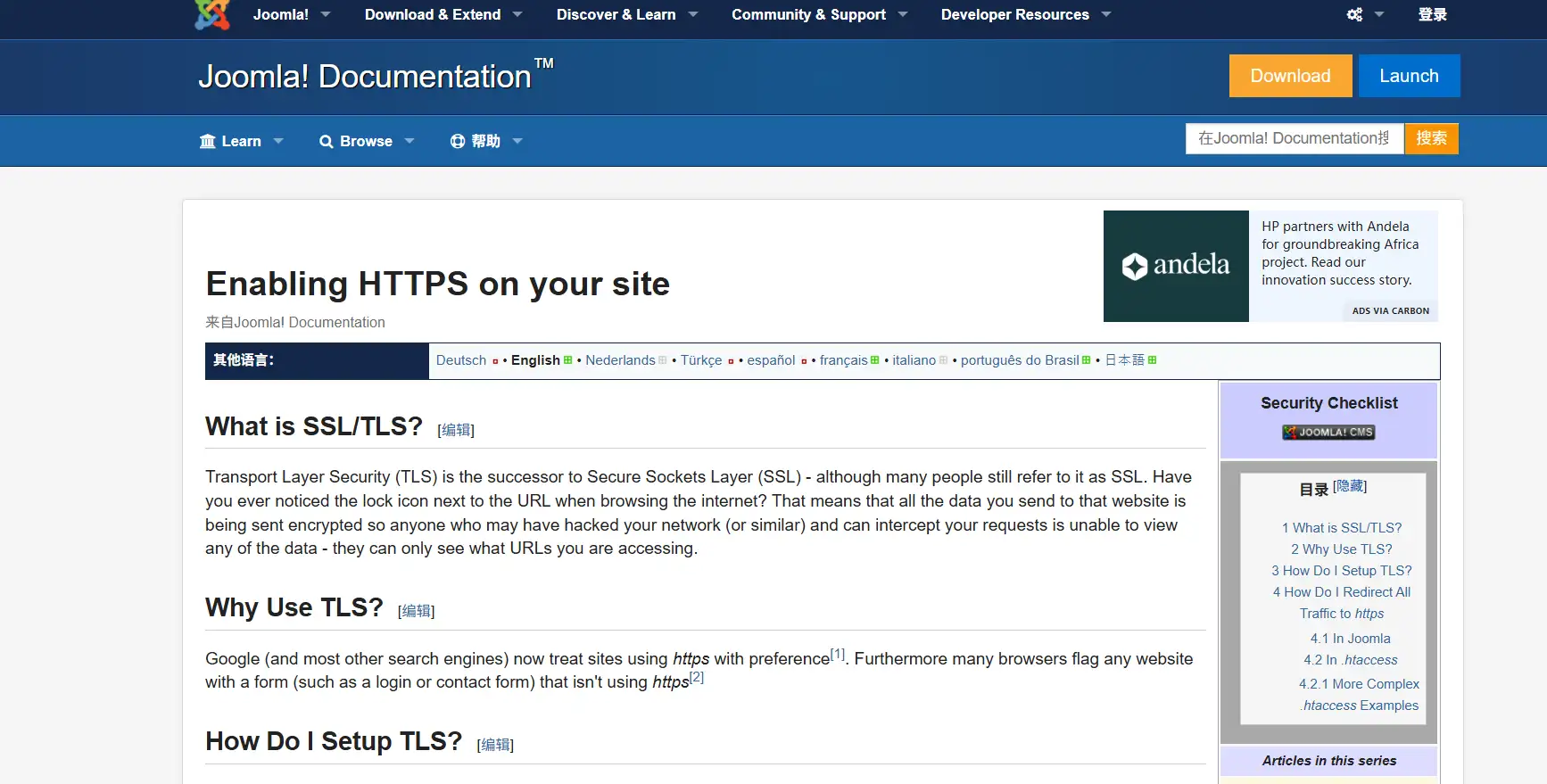The height and width of the screenshot is (784, 1547).
Task: Open the Download & Extend menu
Action: pyautogui.click(x=433, y=14)
